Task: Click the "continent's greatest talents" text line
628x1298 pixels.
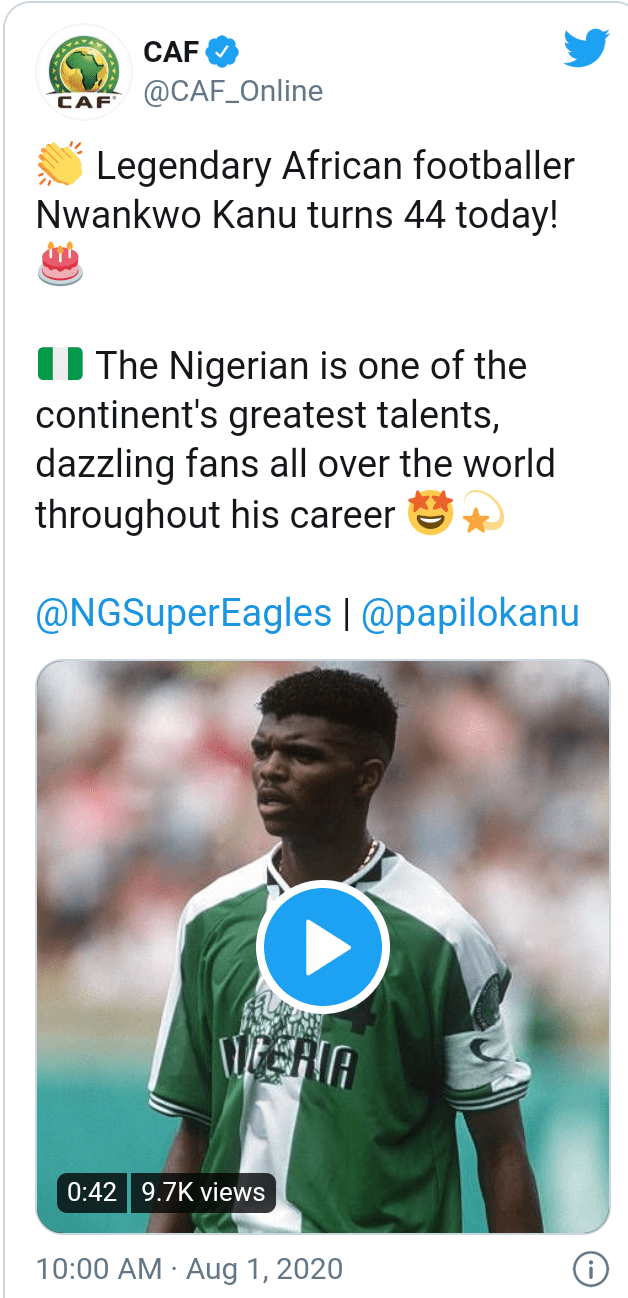Action: point(267,415)
